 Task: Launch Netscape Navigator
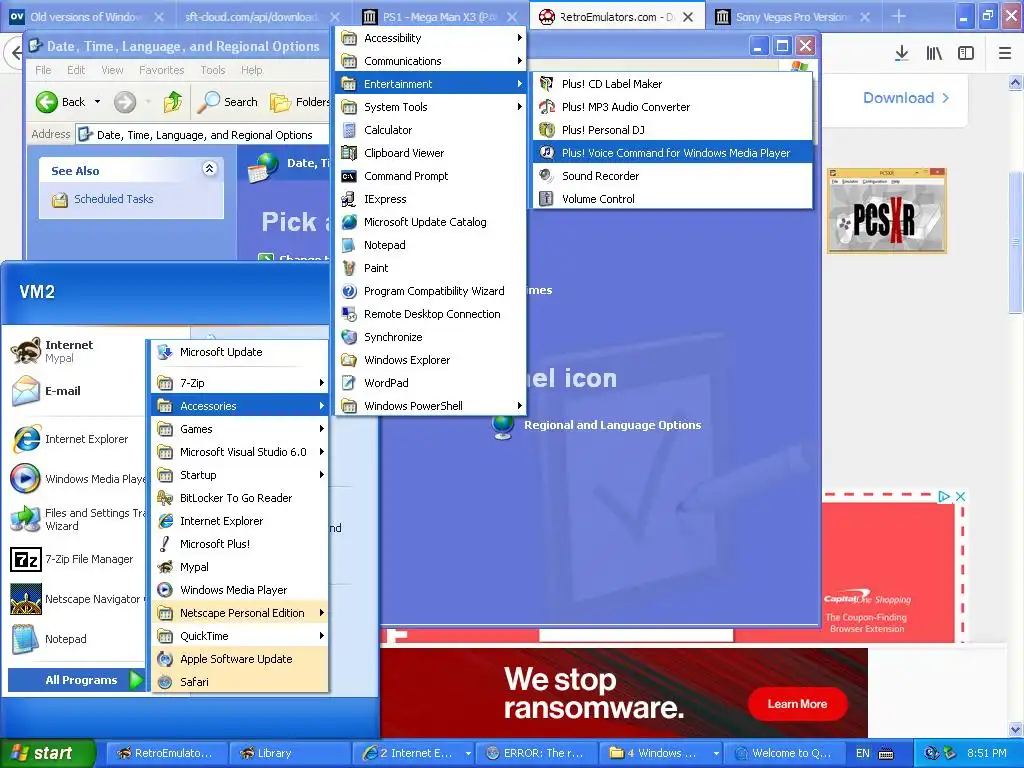(77, 599)
